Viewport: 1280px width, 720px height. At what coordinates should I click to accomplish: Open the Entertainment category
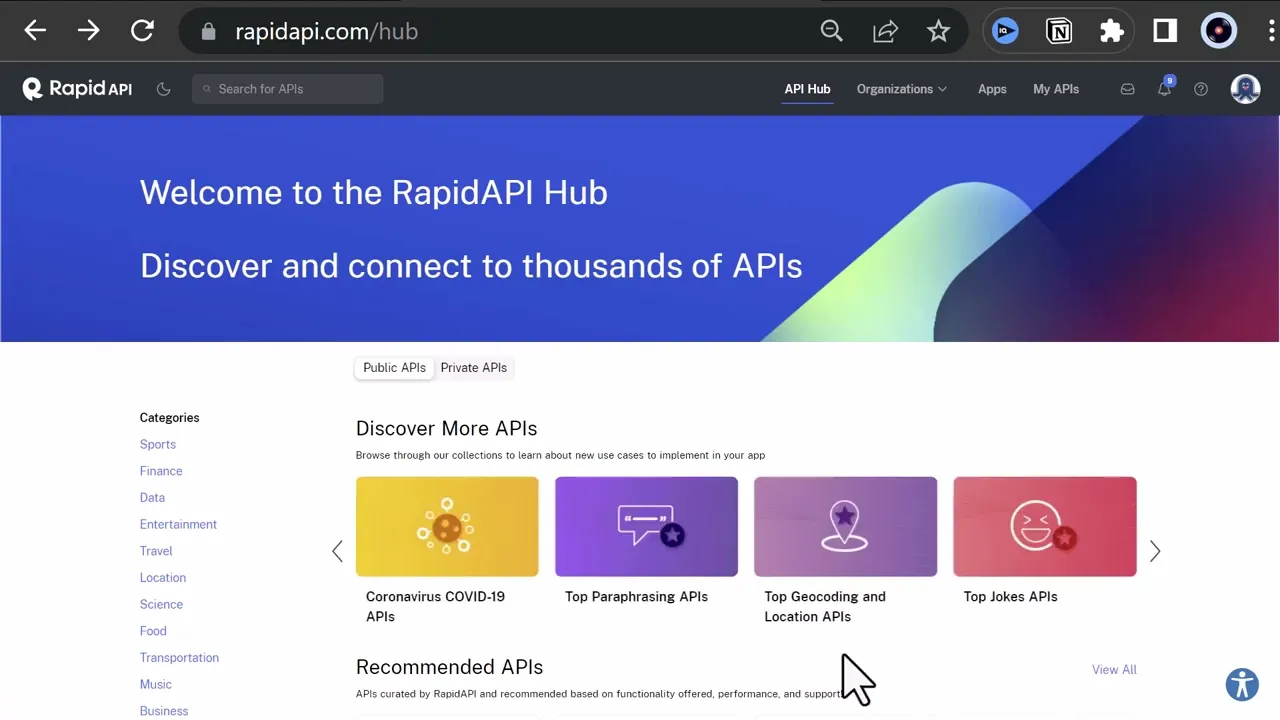178,524
